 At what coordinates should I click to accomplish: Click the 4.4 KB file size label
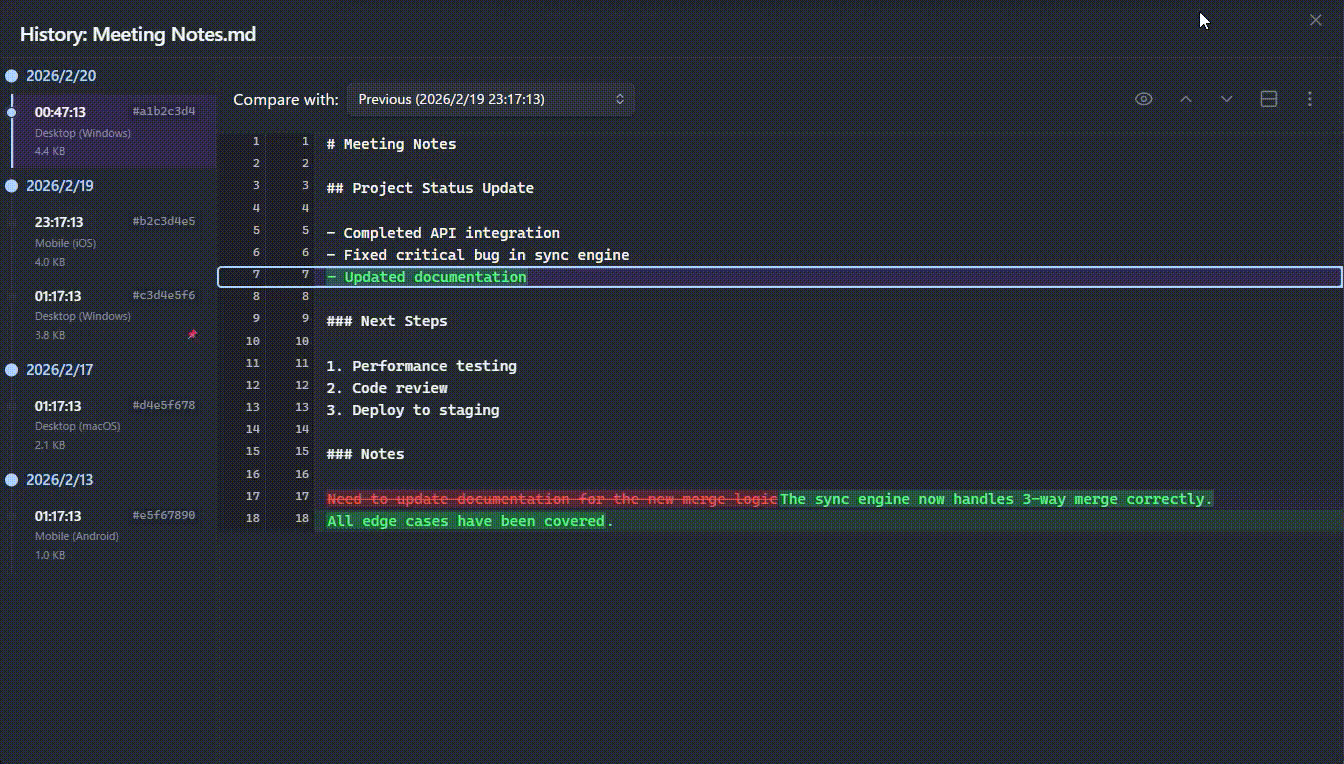coord(50,151)
